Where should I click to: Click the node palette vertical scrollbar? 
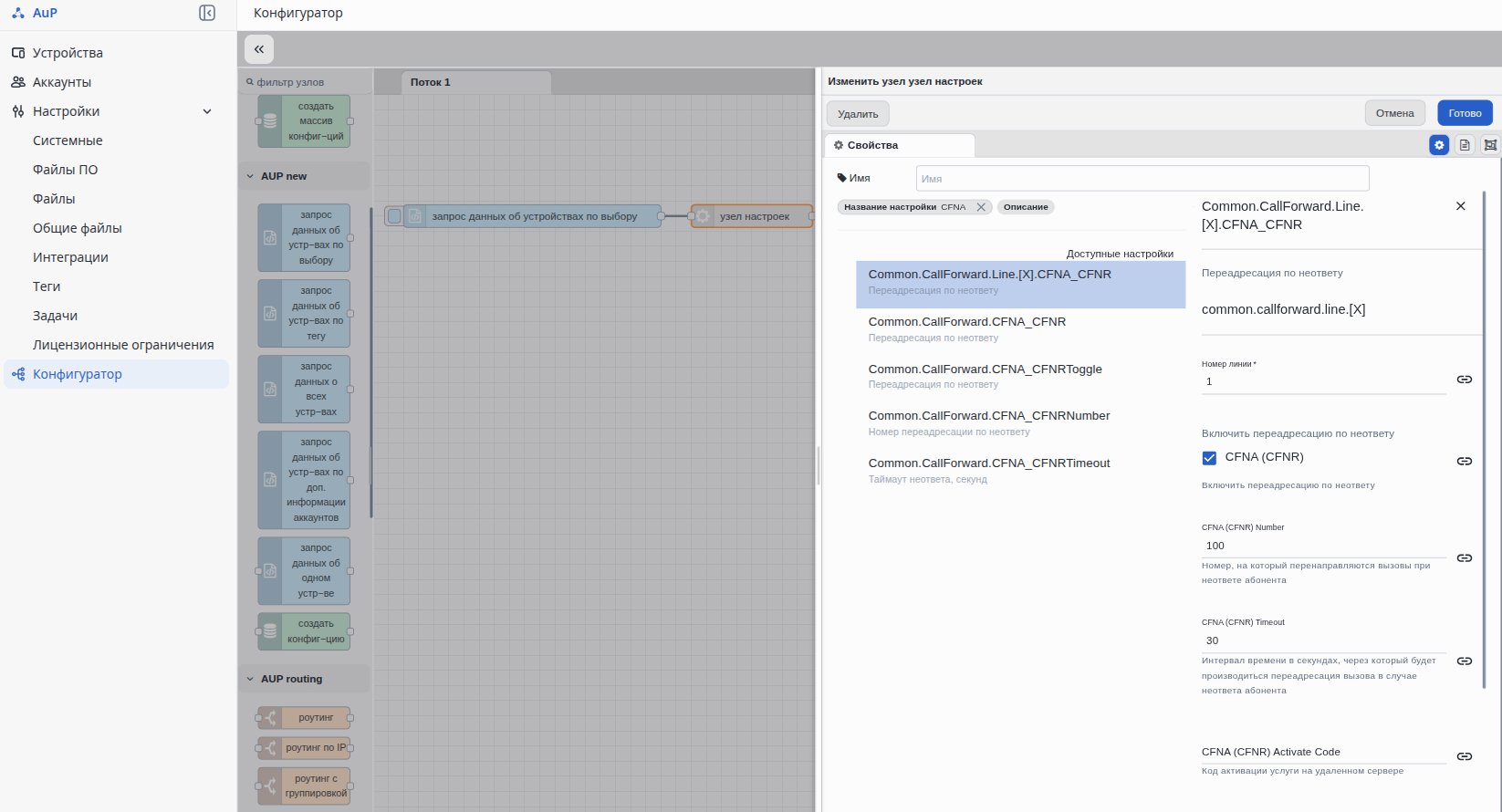(370, 363)
